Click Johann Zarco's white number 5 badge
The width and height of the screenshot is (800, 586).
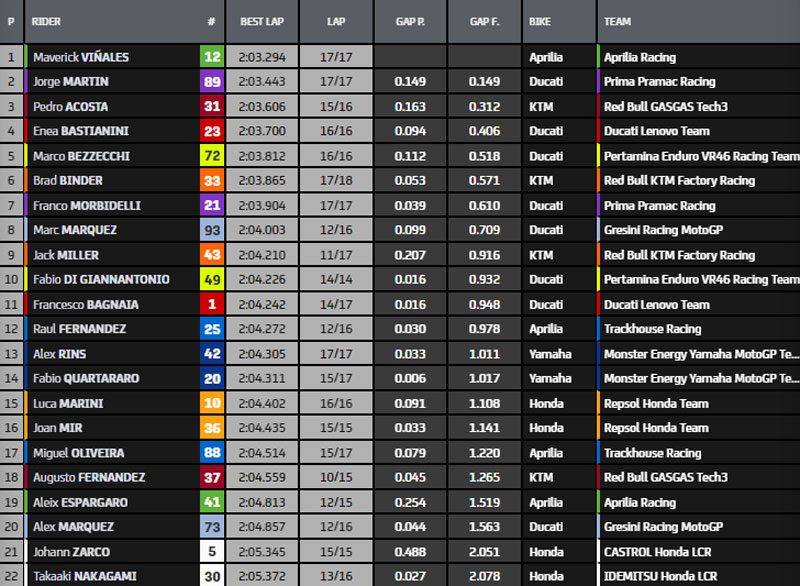click(212, 551)
